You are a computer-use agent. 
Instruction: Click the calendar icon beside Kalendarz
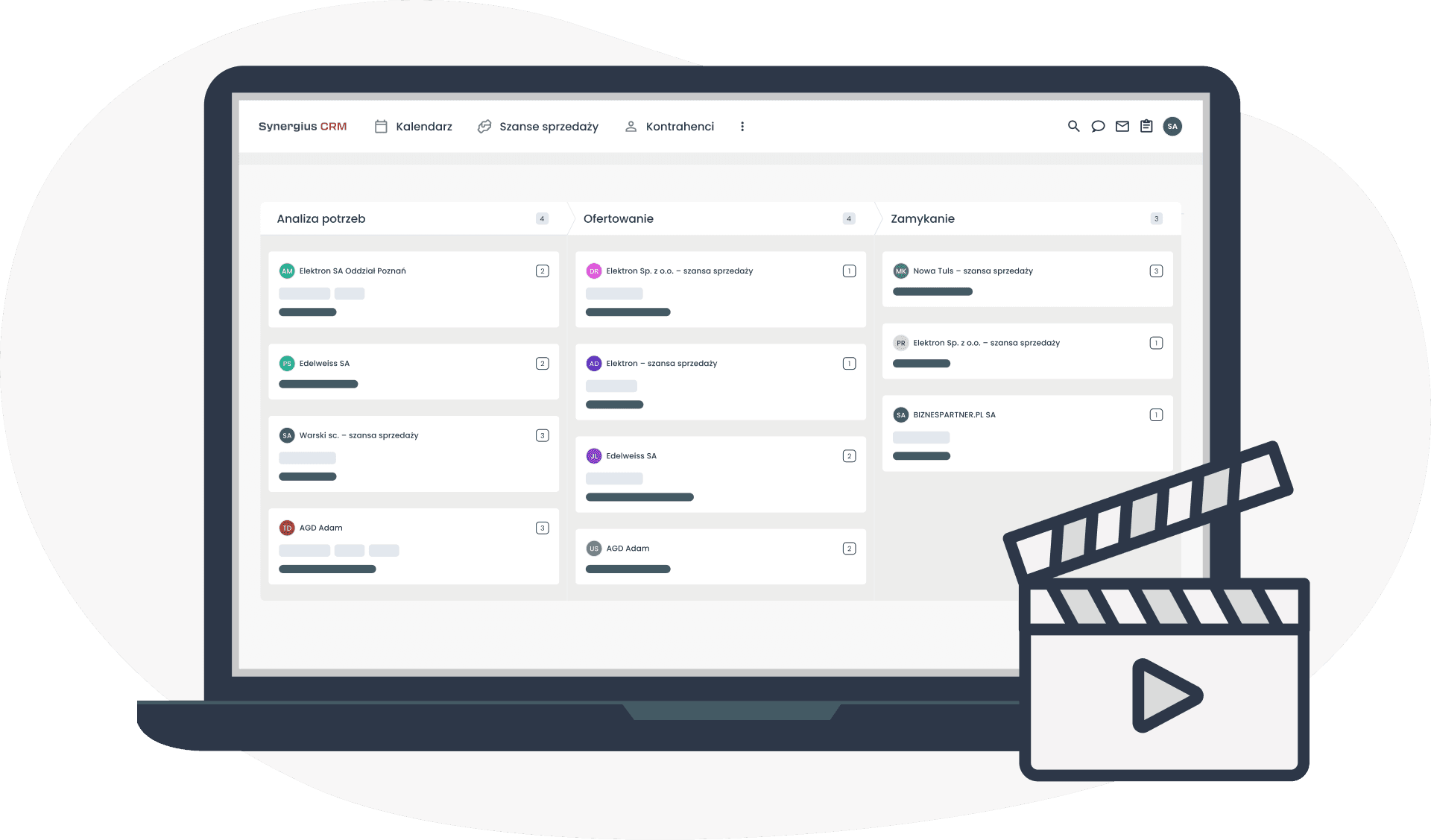point(381,127)
